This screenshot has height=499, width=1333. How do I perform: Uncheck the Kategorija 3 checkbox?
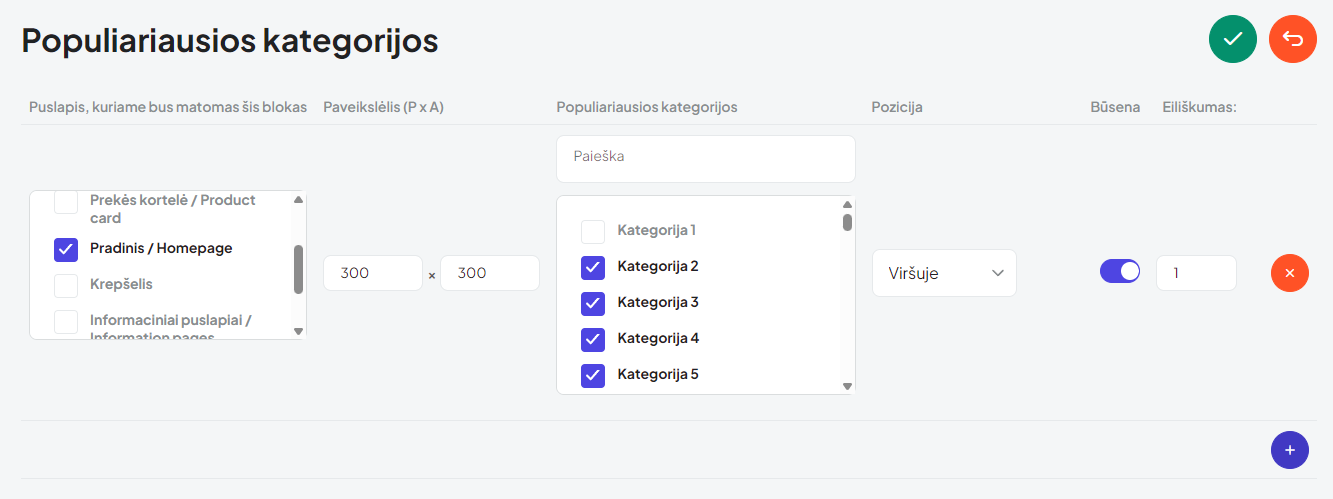(593, 303)
